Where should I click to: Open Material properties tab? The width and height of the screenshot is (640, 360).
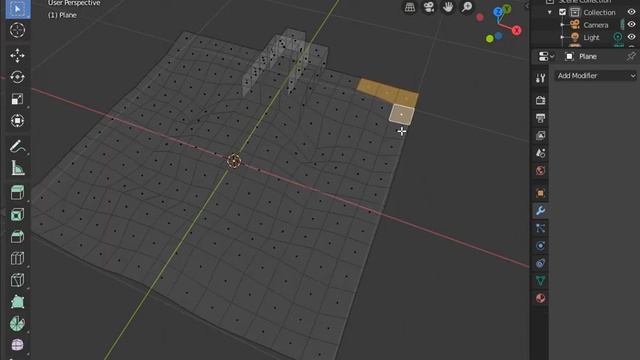pos(540,298)
